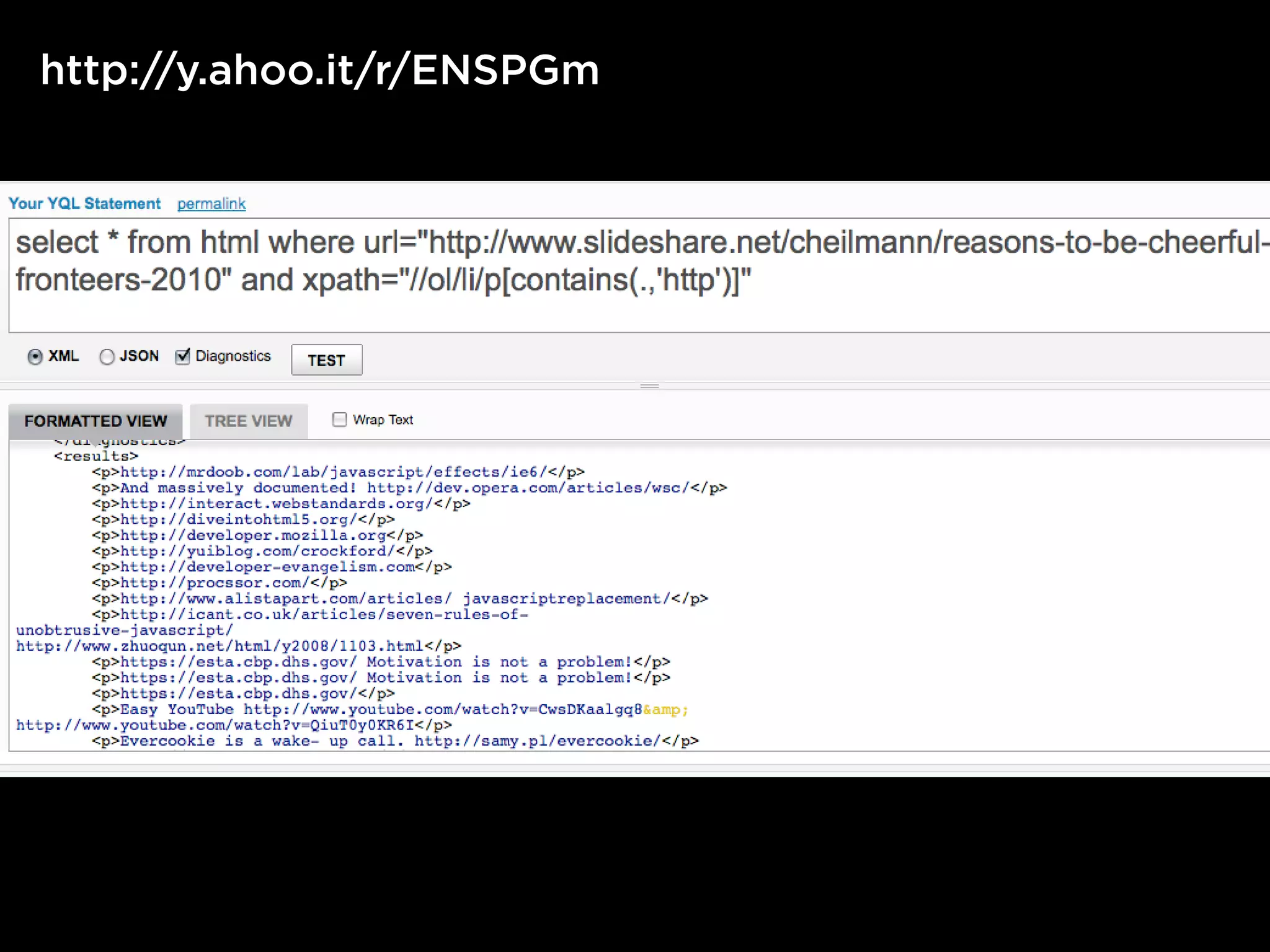Click the procssor.com result line
The height and width of the screenshot is (952, 1270).
click(220, 583)
